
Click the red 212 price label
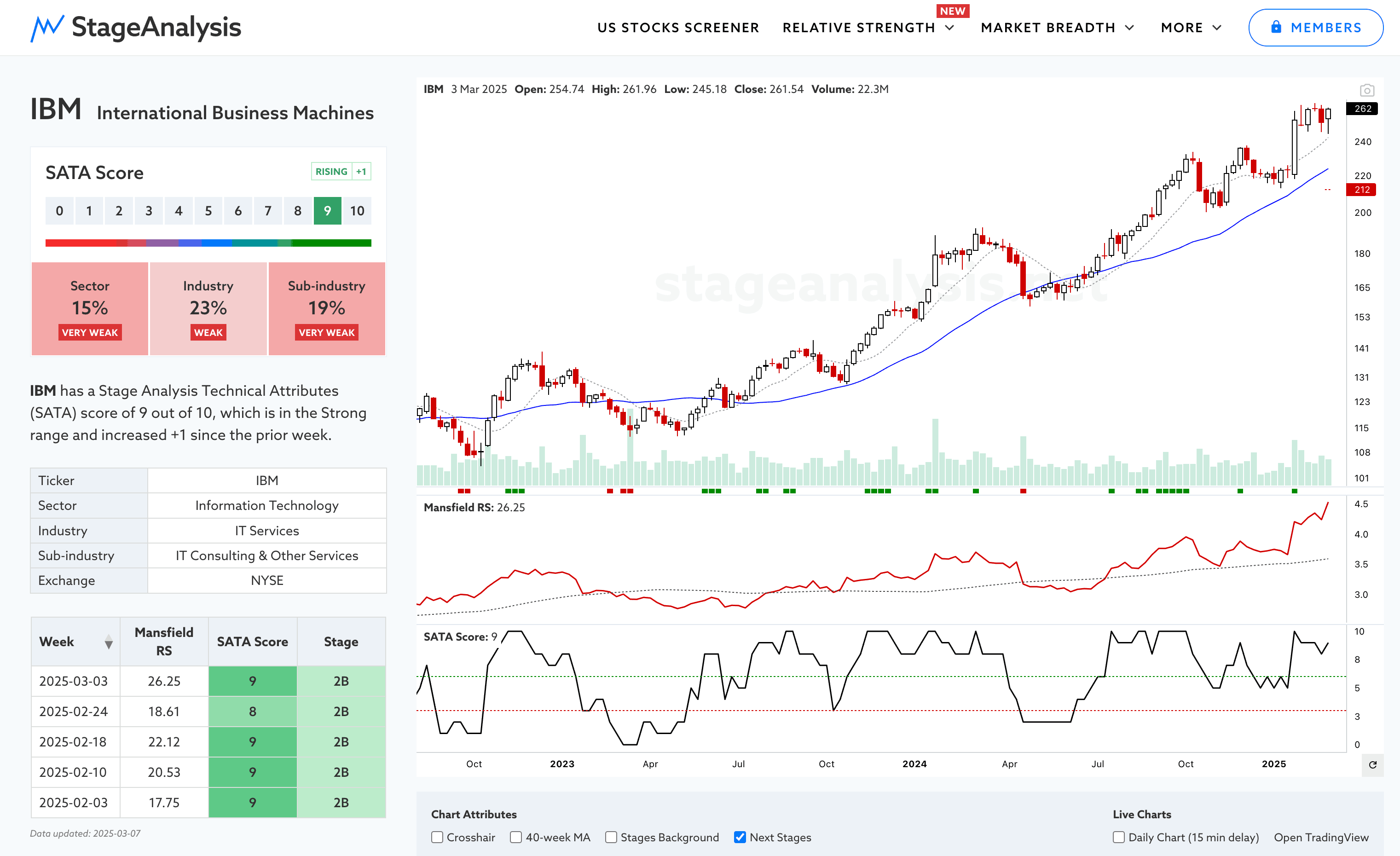pos(1361,190)
